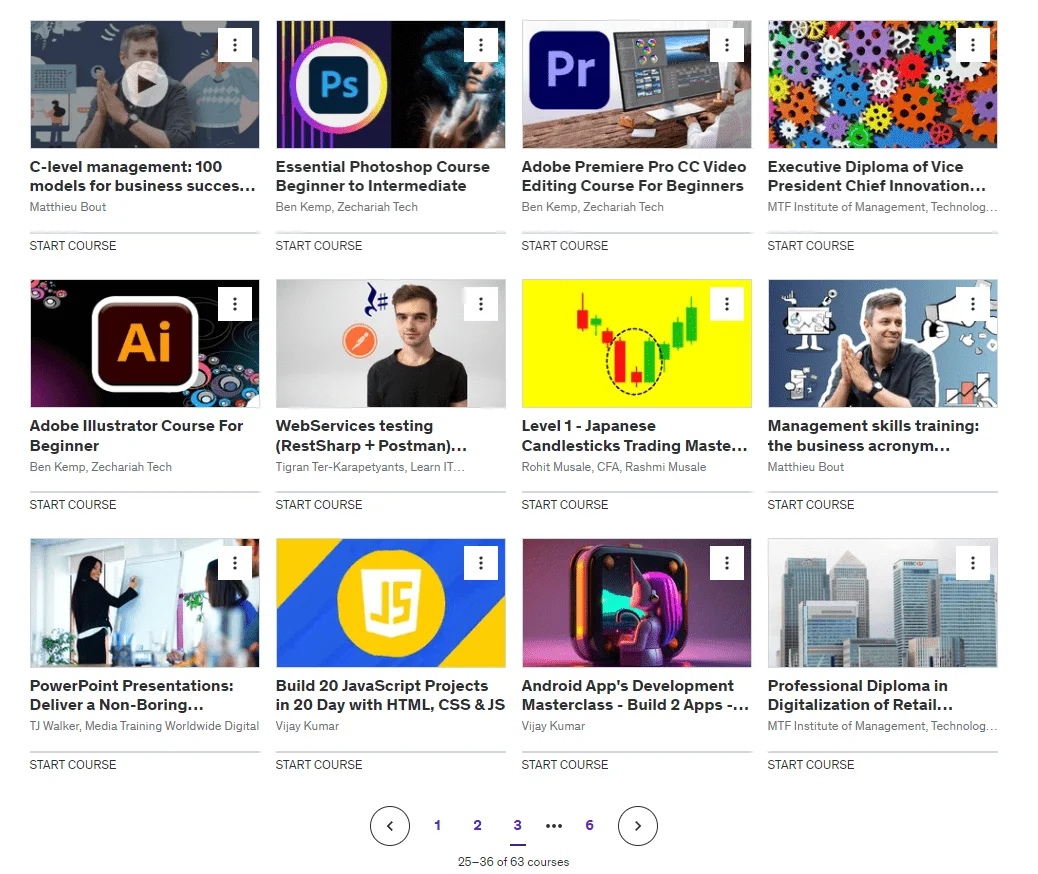Open three-dot menu on Japanese Candlesticks course
The height and width of the screenshot is (874, 1038).
(x=727, y=304)
